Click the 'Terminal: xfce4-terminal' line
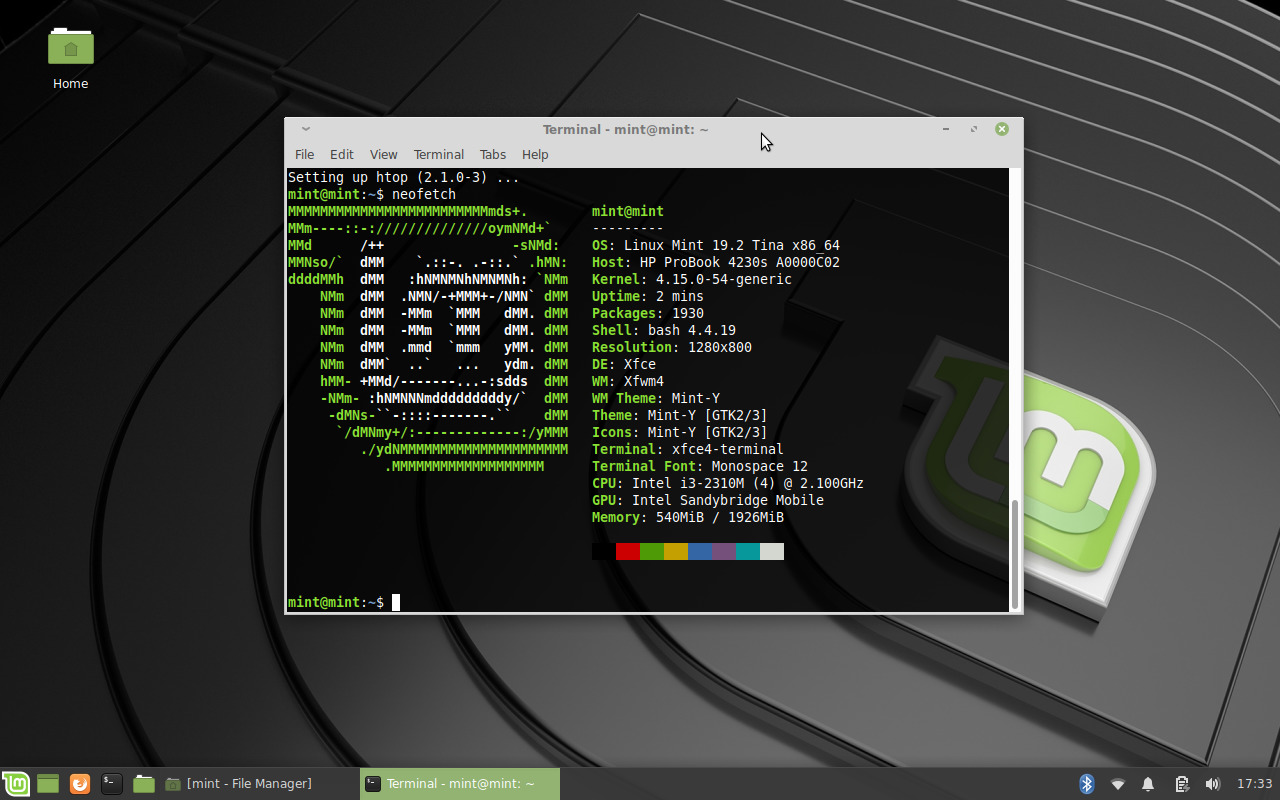1280x800 pixels. 688,449
